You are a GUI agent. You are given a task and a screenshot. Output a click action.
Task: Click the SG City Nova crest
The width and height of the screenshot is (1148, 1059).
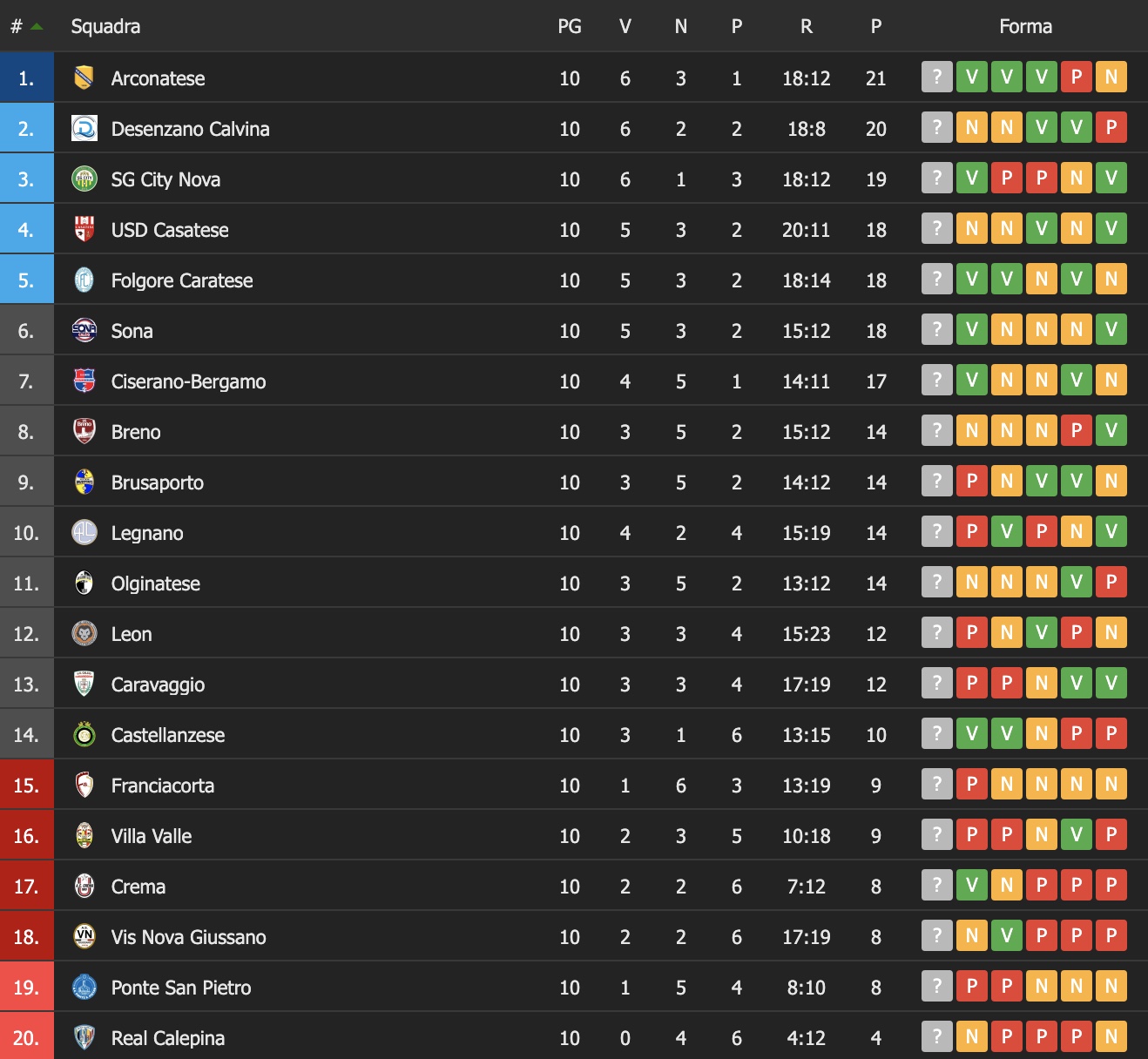[x=84, y=179]
